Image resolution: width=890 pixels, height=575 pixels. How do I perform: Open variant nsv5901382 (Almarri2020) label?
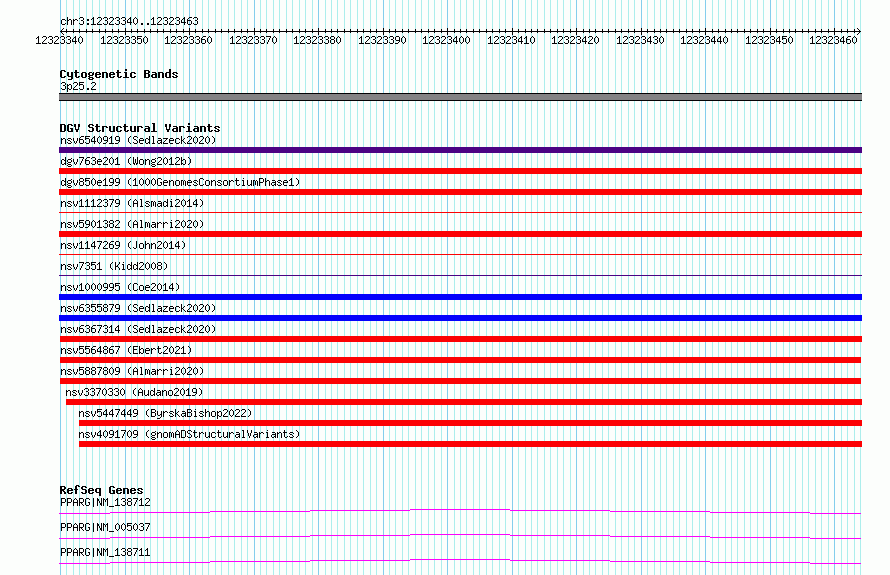pyautogui.click(x=132, y=224)
